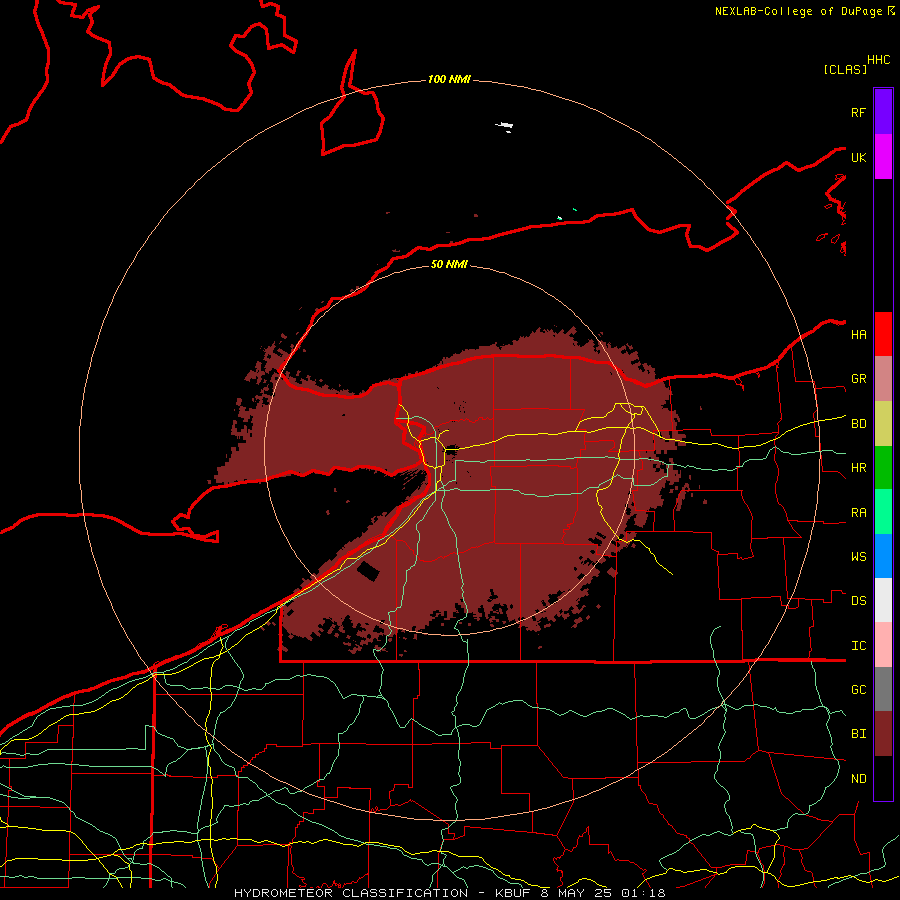Click the white echo near the 100 NMI ring
The width and height of the screenshot is (900, 900).
[x=505, y=126]
